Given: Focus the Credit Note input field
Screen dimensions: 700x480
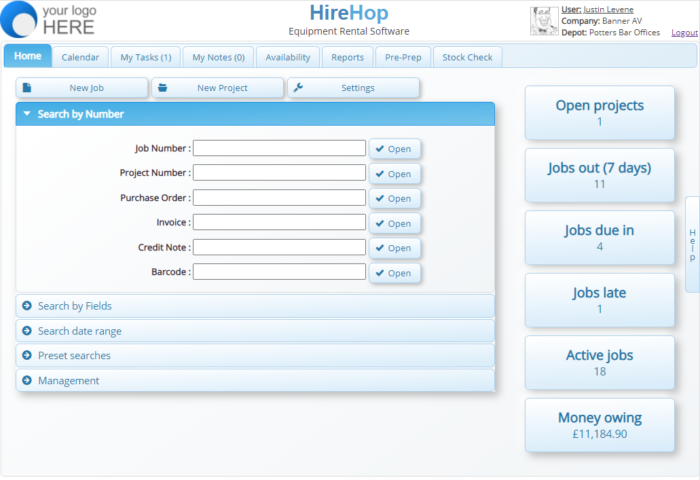Looking at the screenshot, I should [279, 247].
